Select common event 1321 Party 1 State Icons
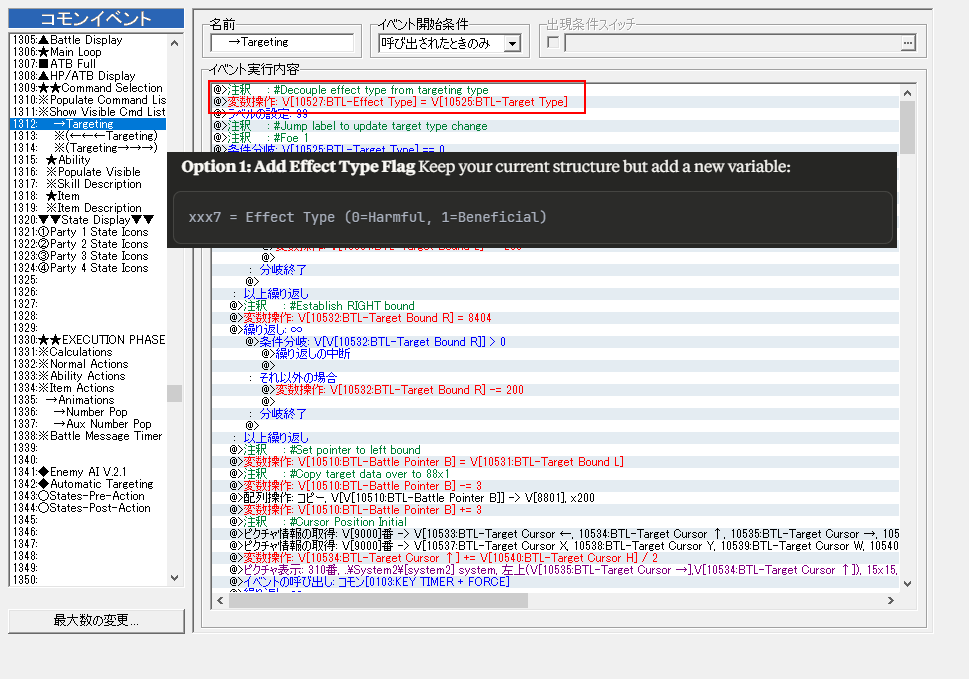This screenshot has width=969, height=679. pos(88,232)
